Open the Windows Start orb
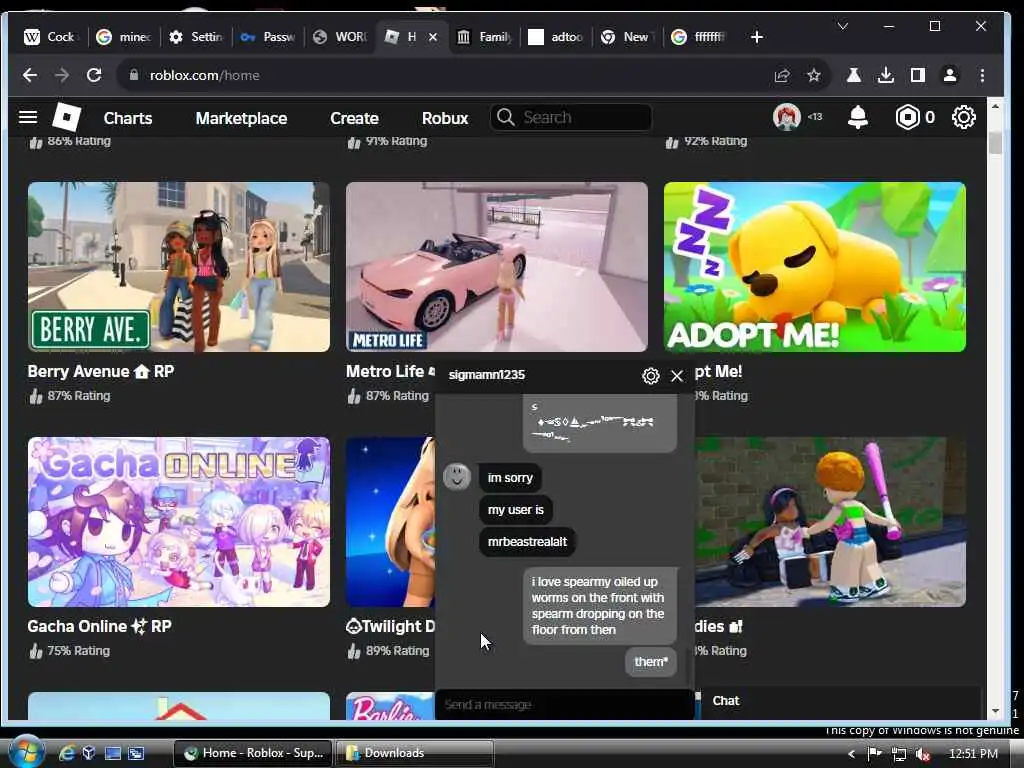 click(25, 752)
